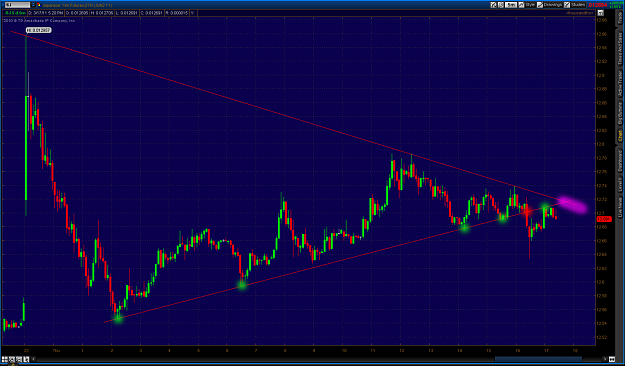Click the second chart toolbar icon left of timeframe

coord(501,5)
